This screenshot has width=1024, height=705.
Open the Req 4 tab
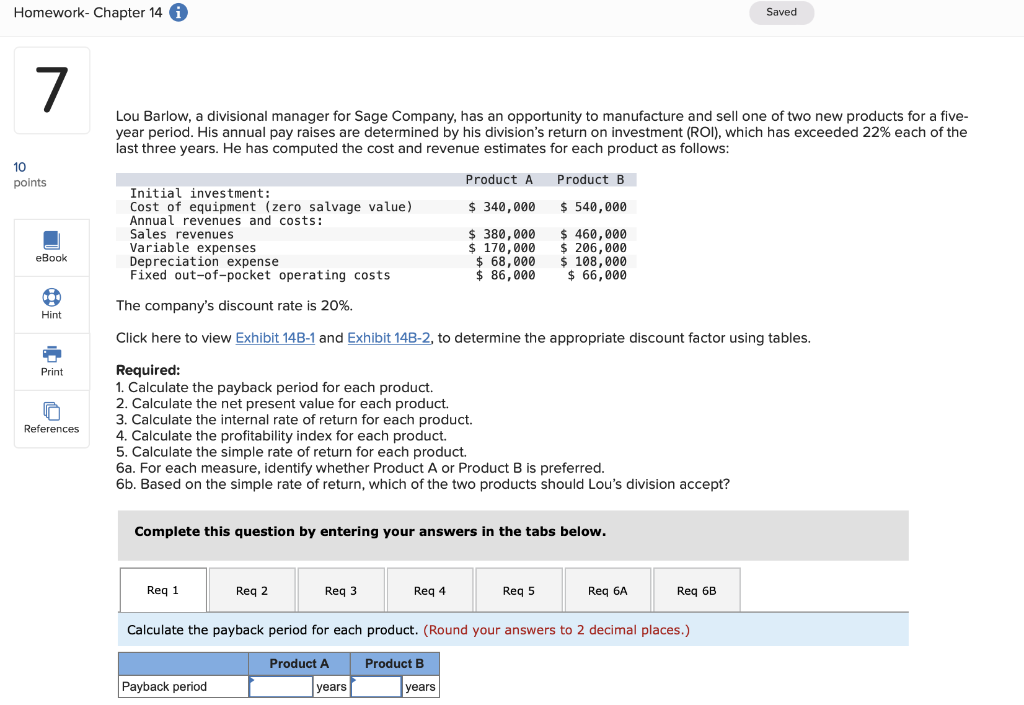[x=430, y=591]
